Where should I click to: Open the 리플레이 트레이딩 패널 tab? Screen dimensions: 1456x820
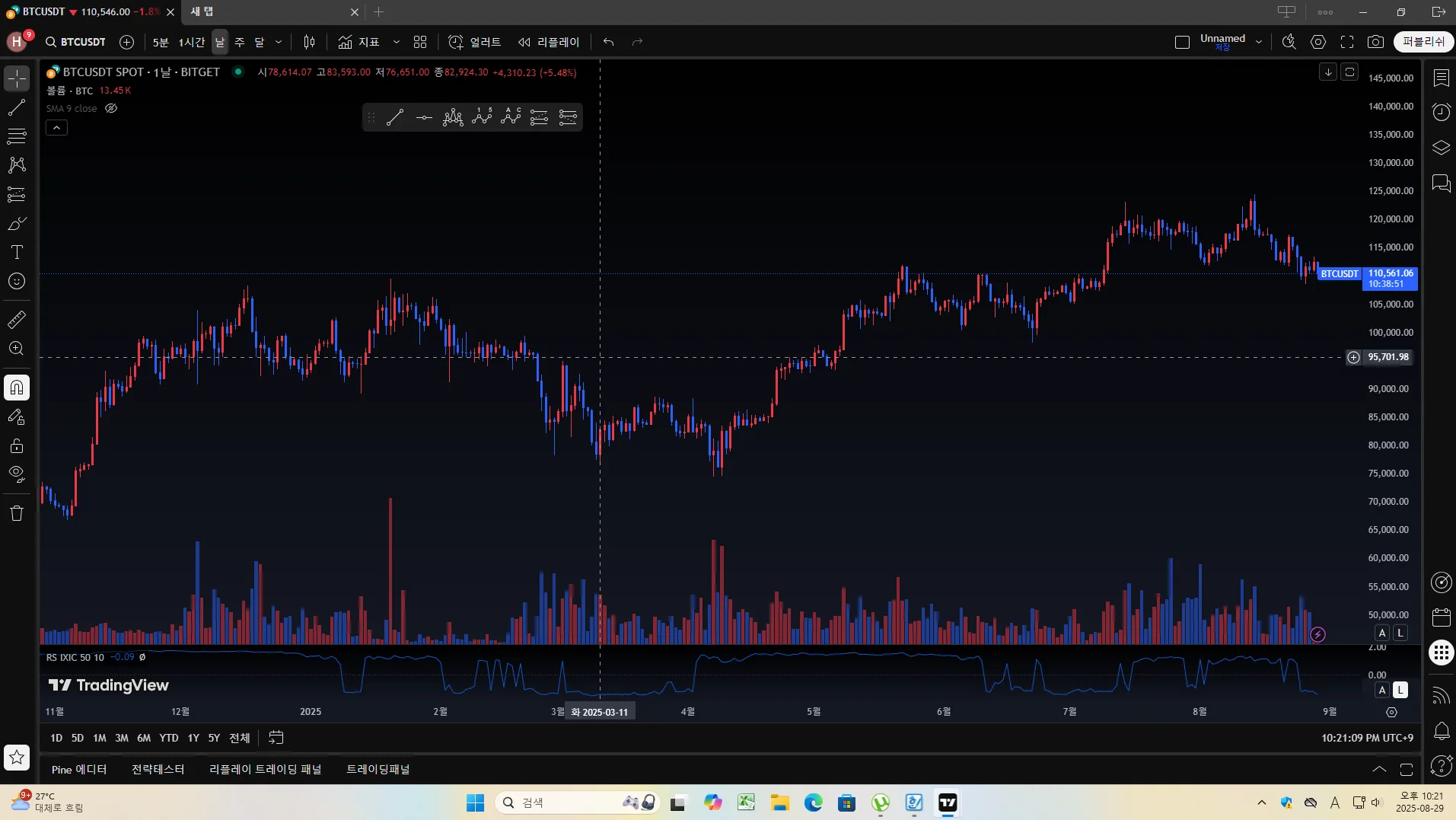266,769
